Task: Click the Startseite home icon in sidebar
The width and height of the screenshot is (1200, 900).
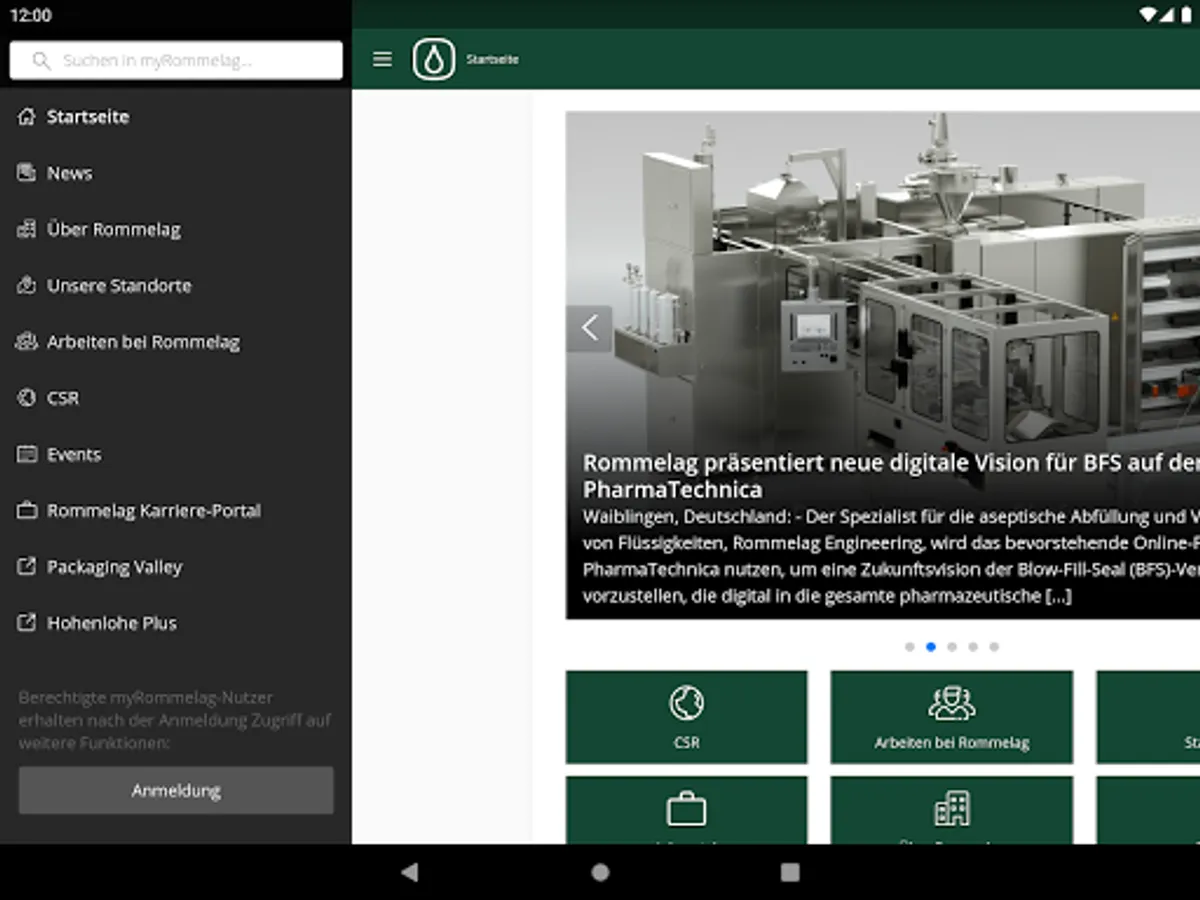Action: point(27,116)
